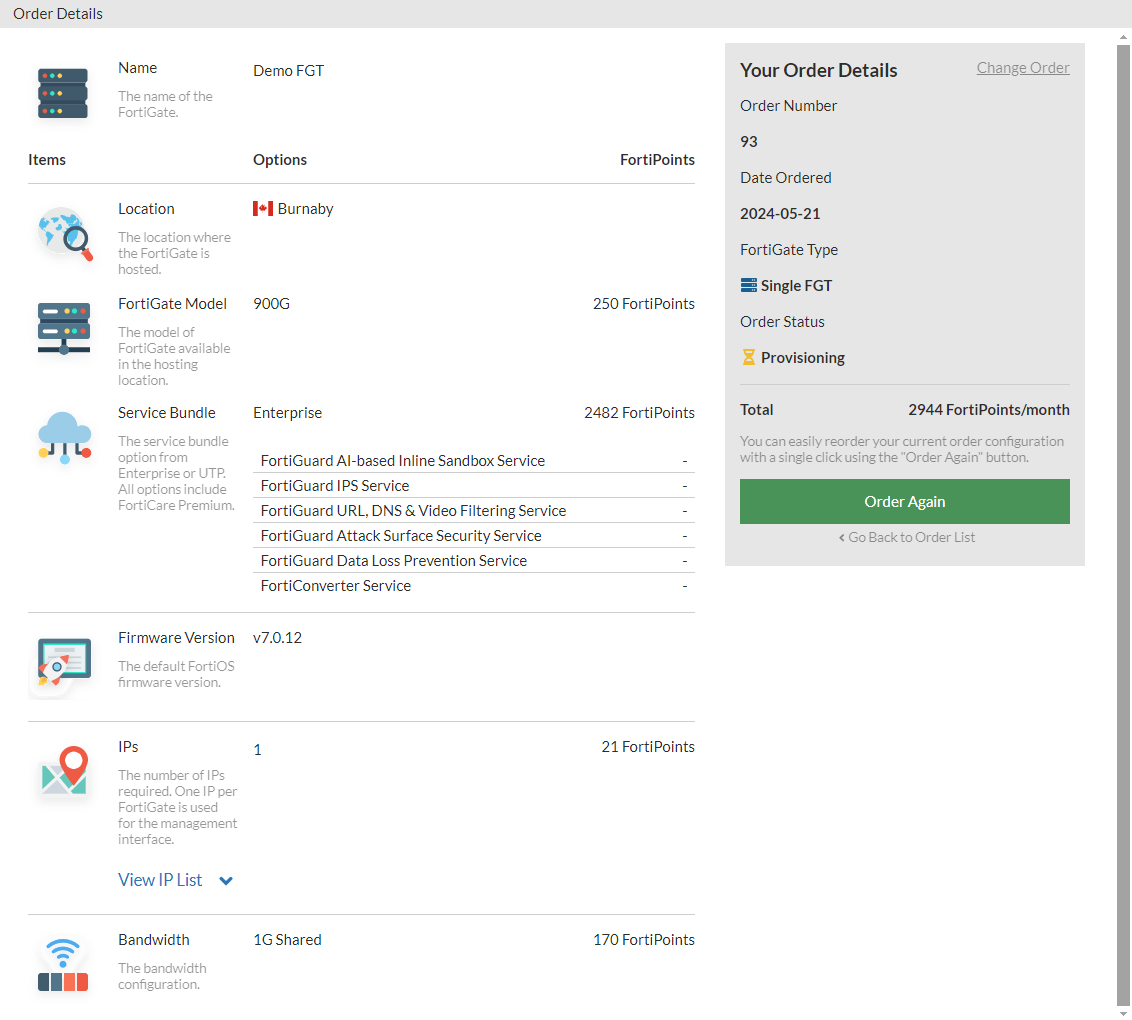Open the View IP List dropdown arrow

225,881
